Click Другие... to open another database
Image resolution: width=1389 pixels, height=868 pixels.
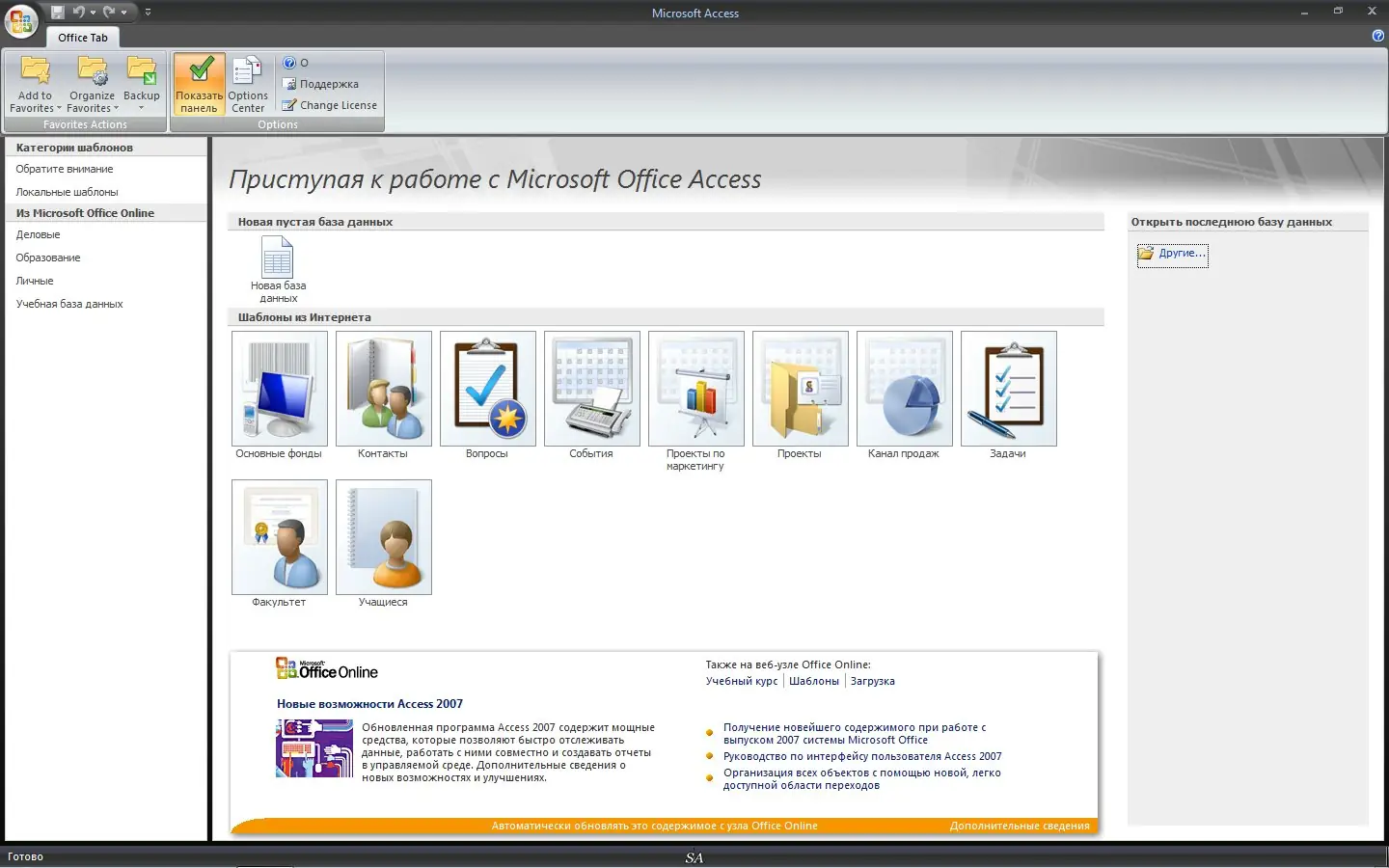click(x=1172, y=254)
